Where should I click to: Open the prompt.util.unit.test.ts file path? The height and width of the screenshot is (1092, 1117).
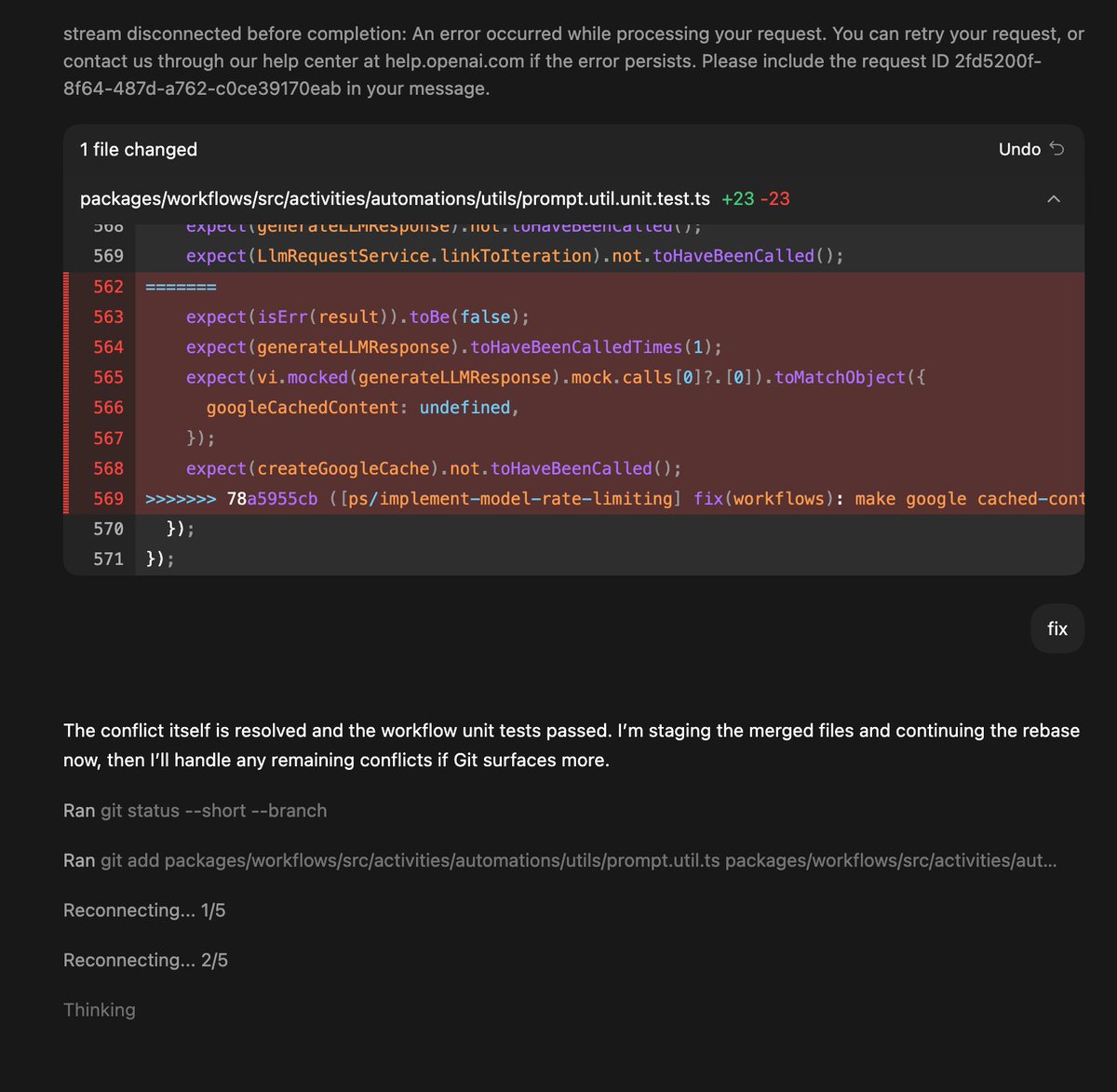395,198
